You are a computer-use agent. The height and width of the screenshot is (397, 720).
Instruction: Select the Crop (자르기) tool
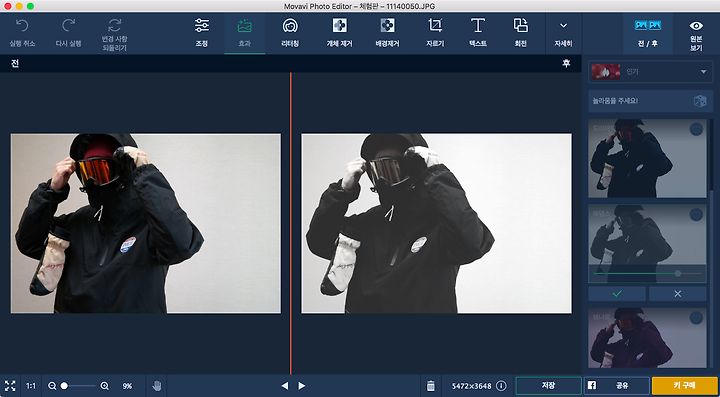[x=435, y=33]
